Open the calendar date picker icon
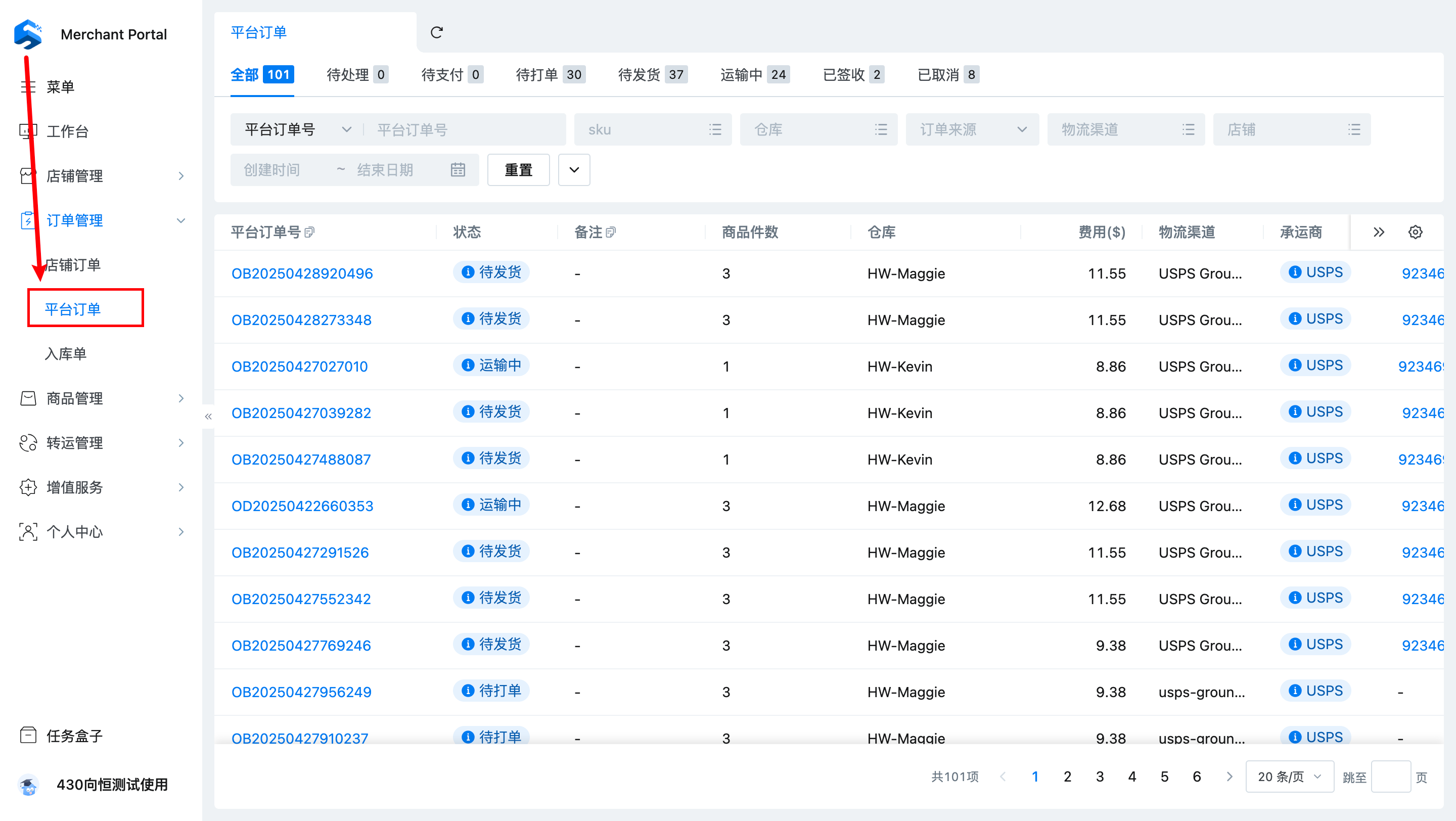Viewport: 1456px width, 821px height. tap(457, 169)
